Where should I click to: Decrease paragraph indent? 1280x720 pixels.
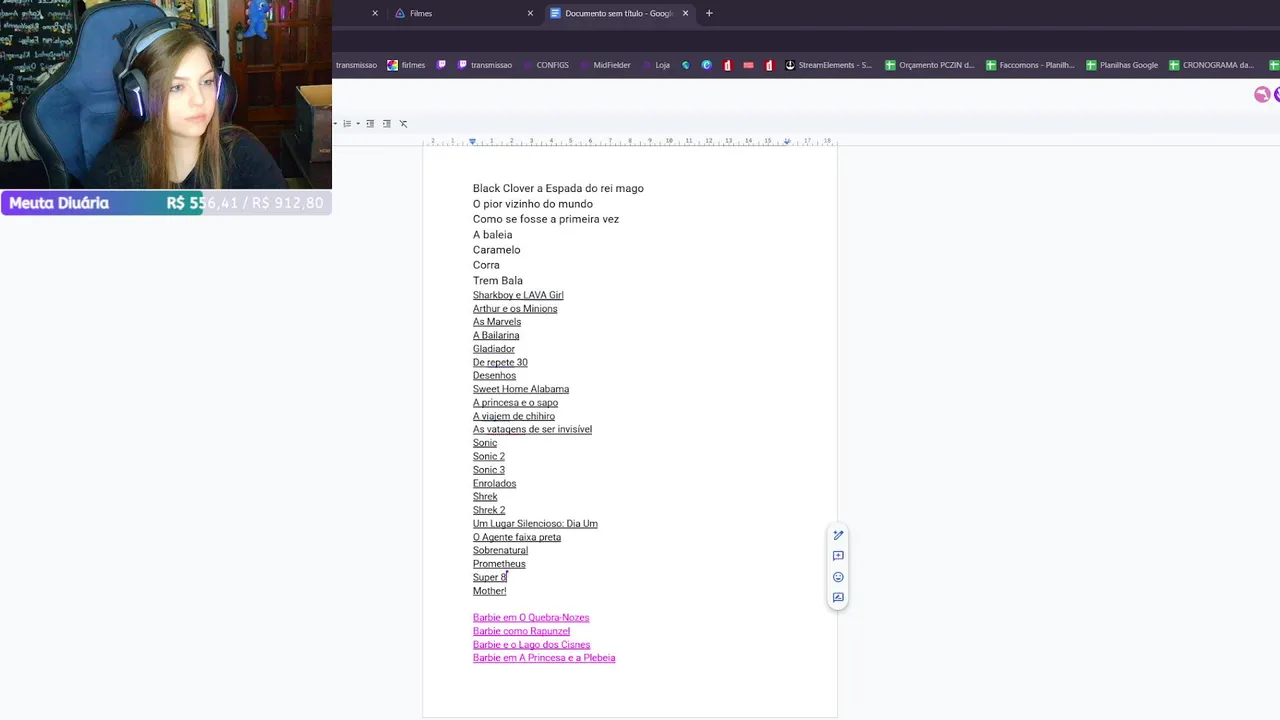pos(370,124)
